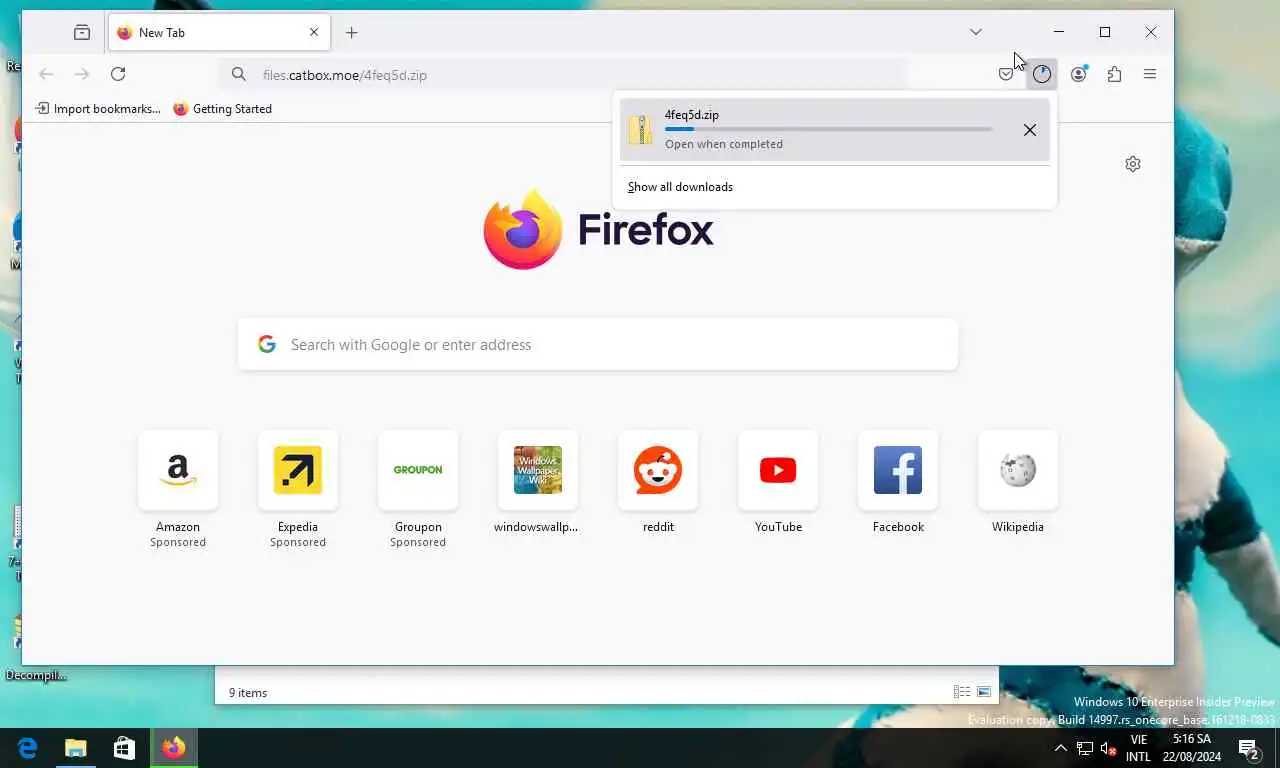Open the Save to Pocket icon

tap(1006, 74)
